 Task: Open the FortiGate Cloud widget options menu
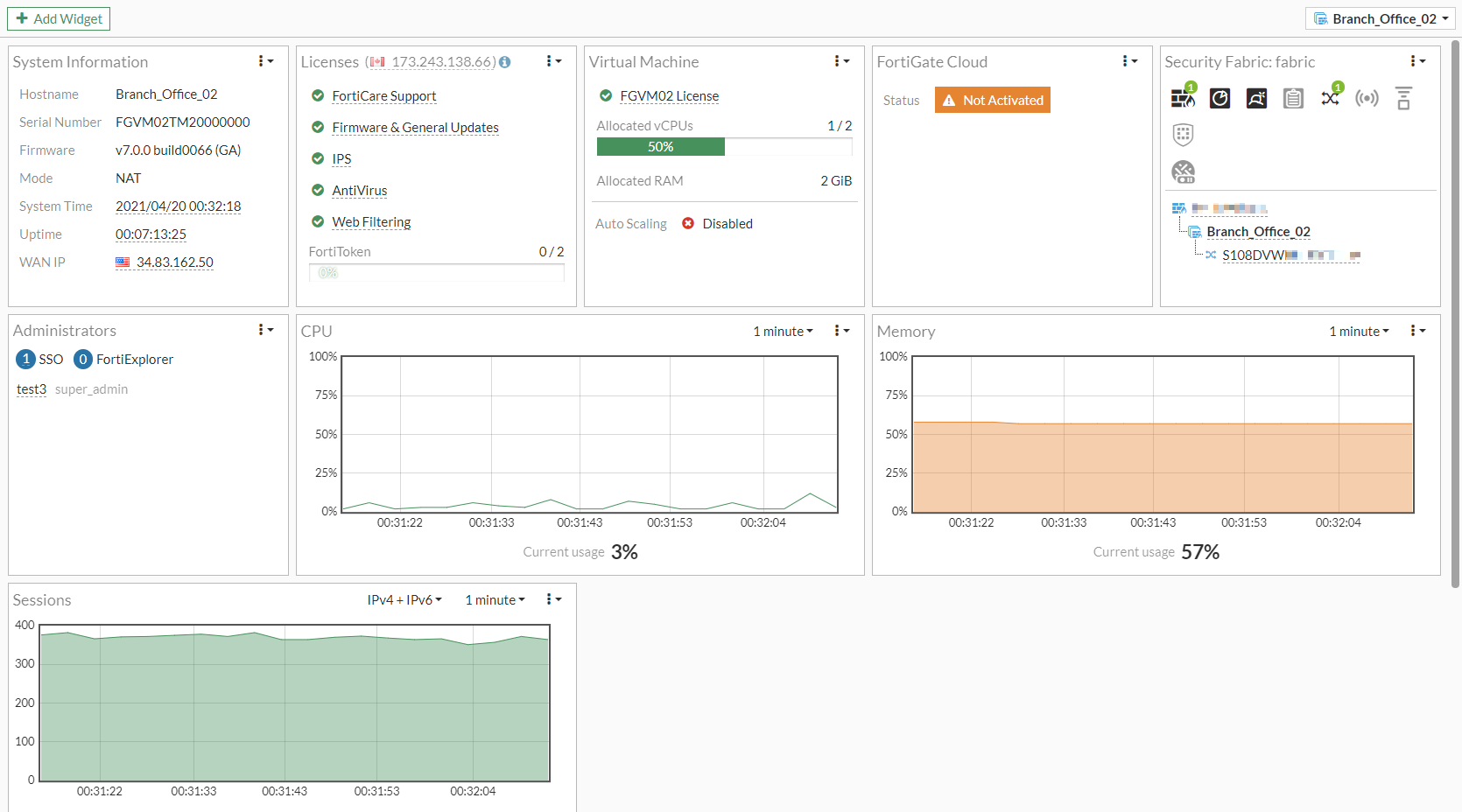[1129, 61]
